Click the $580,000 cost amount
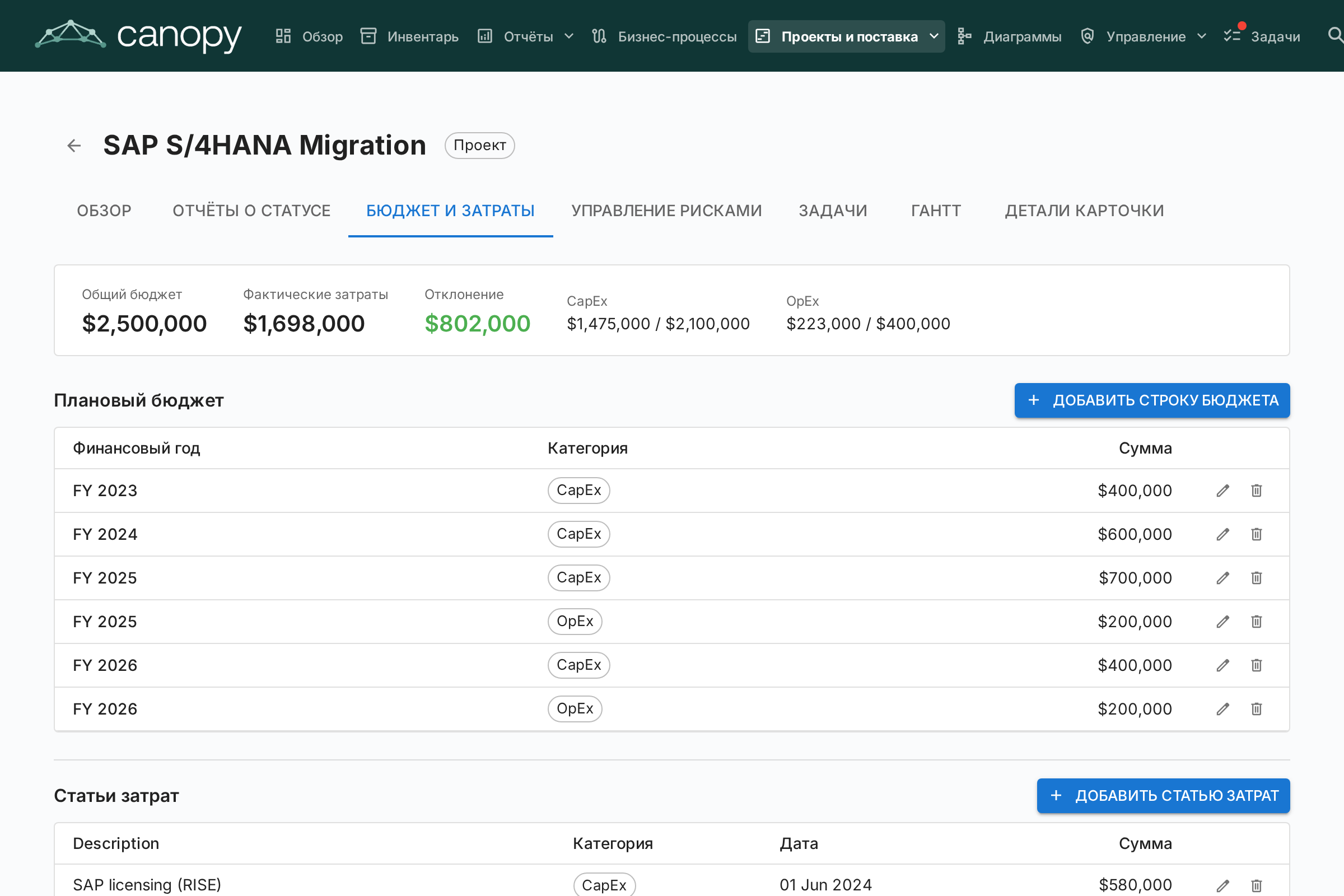 [x=1136, y=885]
